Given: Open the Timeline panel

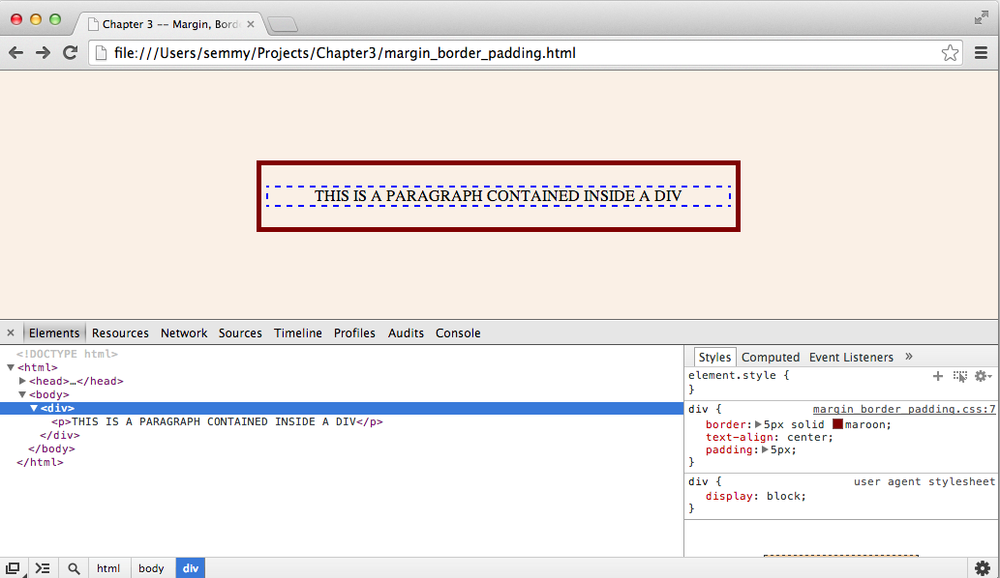Looking at the screenshot, I should point(298,333).
